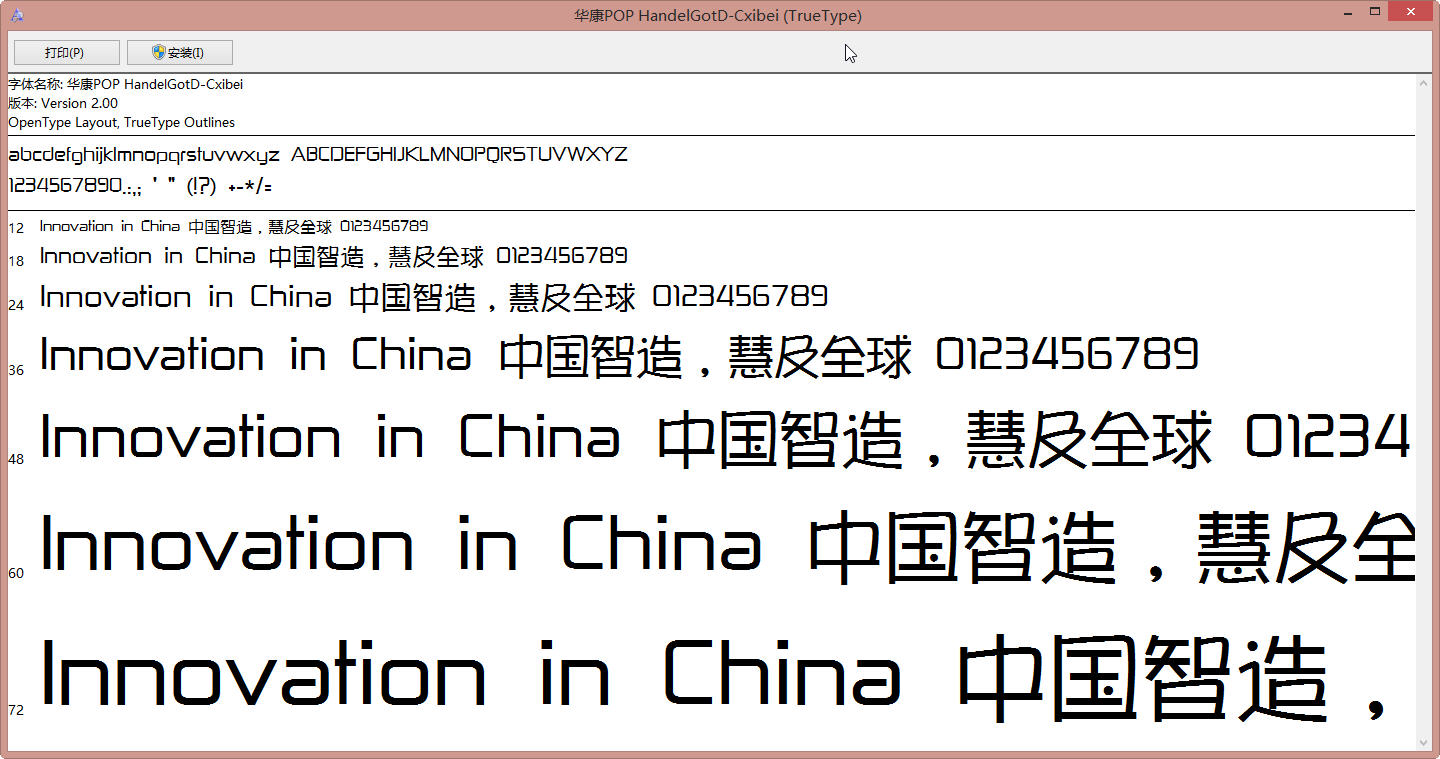Click the uppercase alphabet sample ABCDEFGHIJKLMNOPQRSTUVWXYZ
The width and height of the screenshot is (1440, 759).
(460, 154)
